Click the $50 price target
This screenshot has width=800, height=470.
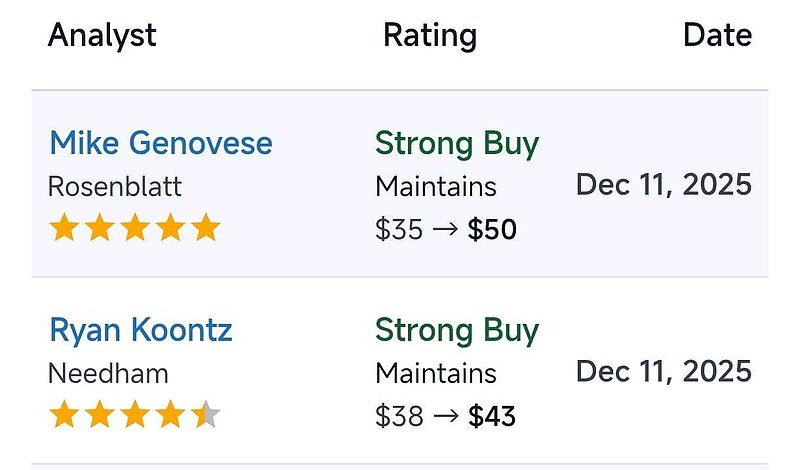tap(492, 230)
